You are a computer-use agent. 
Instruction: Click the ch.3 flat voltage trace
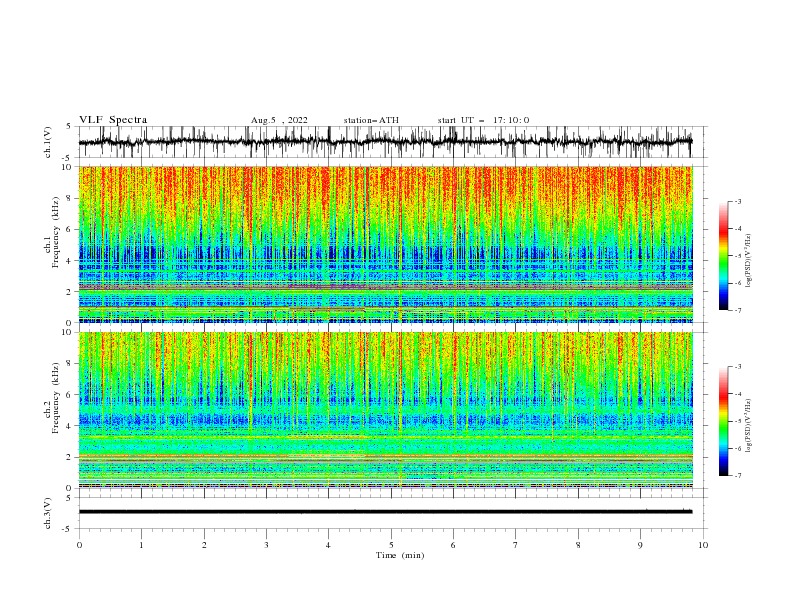(385, 512)
